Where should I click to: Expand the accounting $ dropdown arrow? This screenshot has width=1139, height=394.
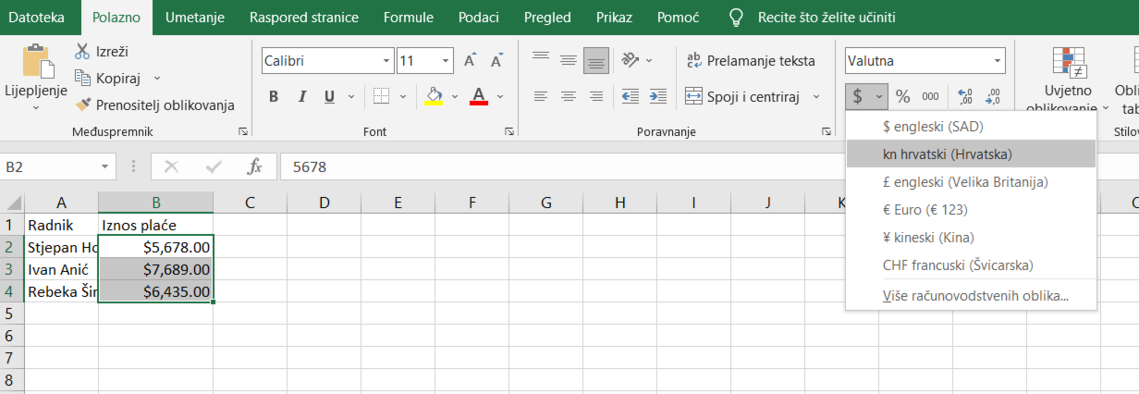(879, 96)
